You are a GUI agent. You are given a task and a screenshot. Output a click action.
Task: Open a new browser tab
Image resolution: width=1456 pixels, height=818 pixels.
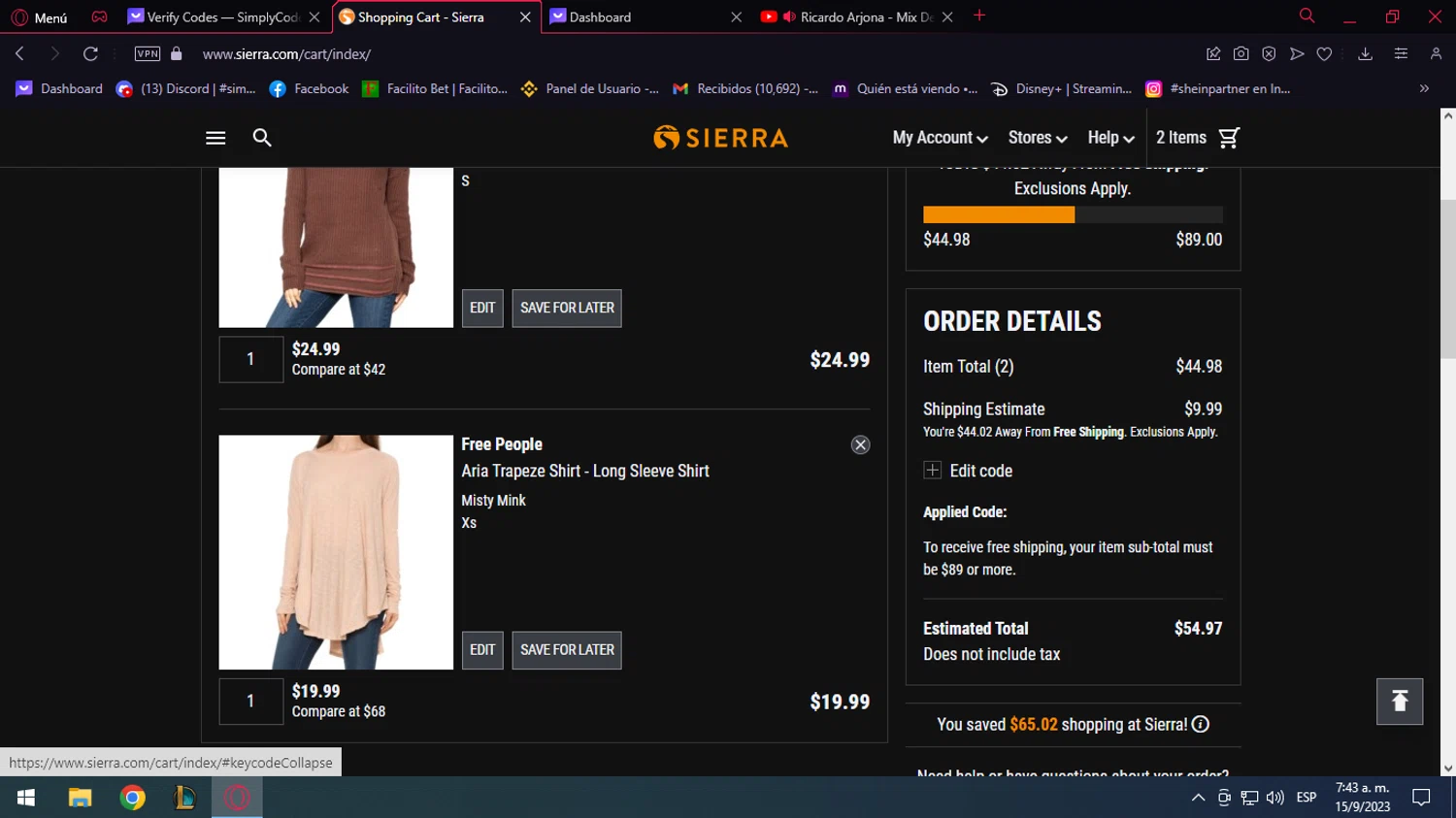pos(979,16)
